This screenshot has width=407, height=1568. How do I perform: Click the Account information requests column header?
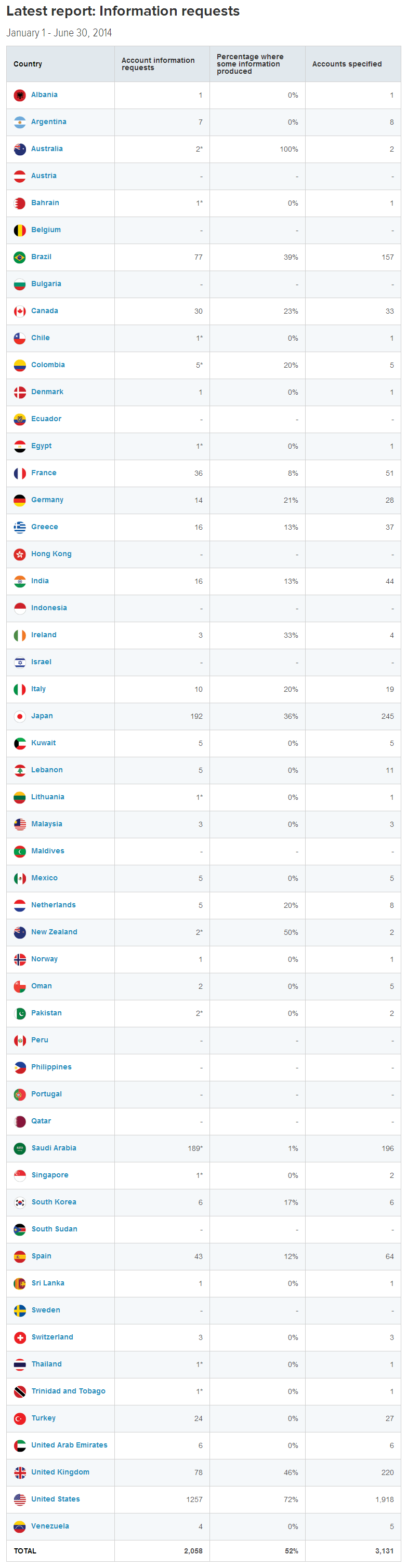(158, 64)
